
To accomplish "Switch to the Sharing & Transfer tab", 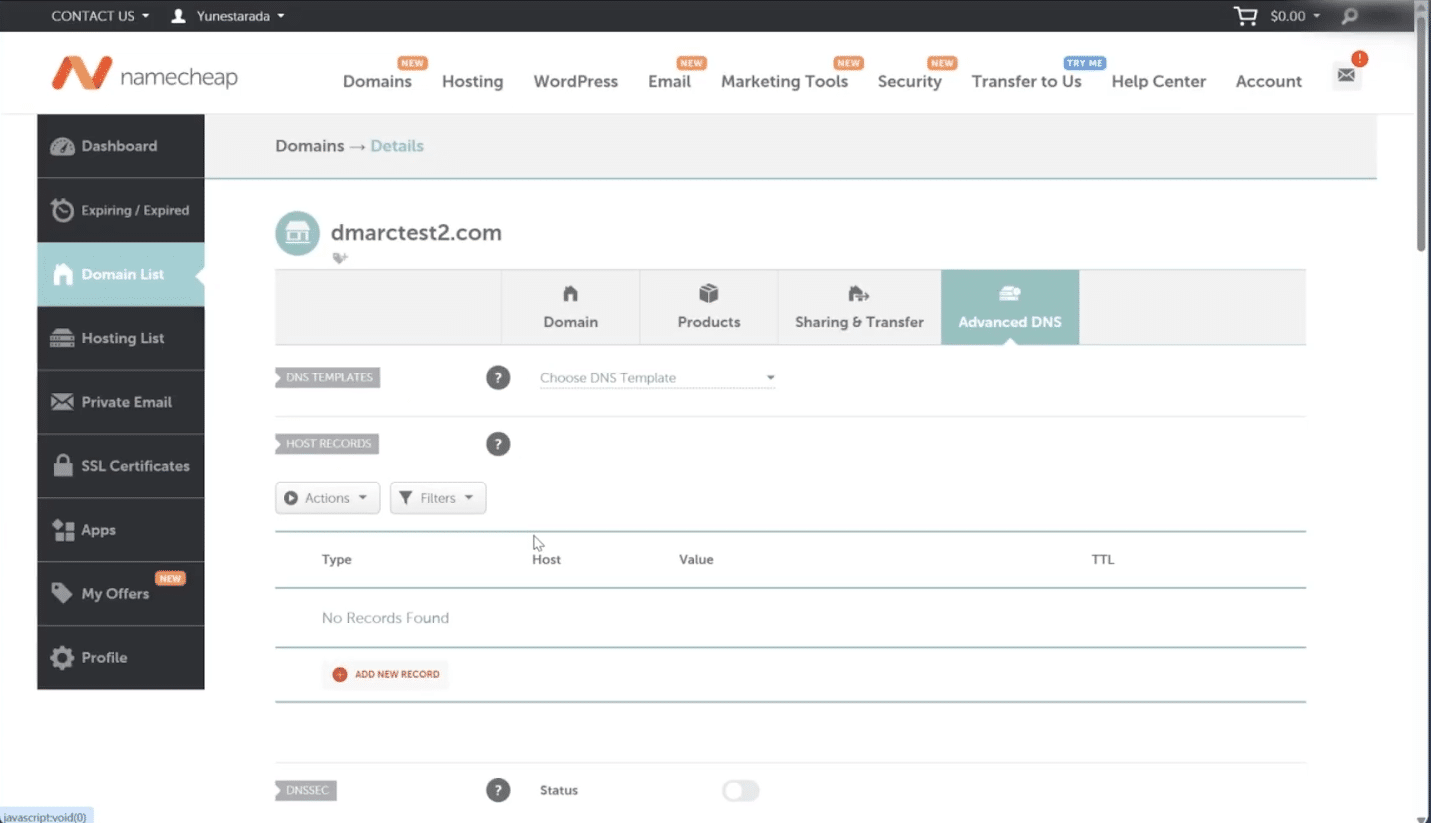I will [x=858, y=307].
